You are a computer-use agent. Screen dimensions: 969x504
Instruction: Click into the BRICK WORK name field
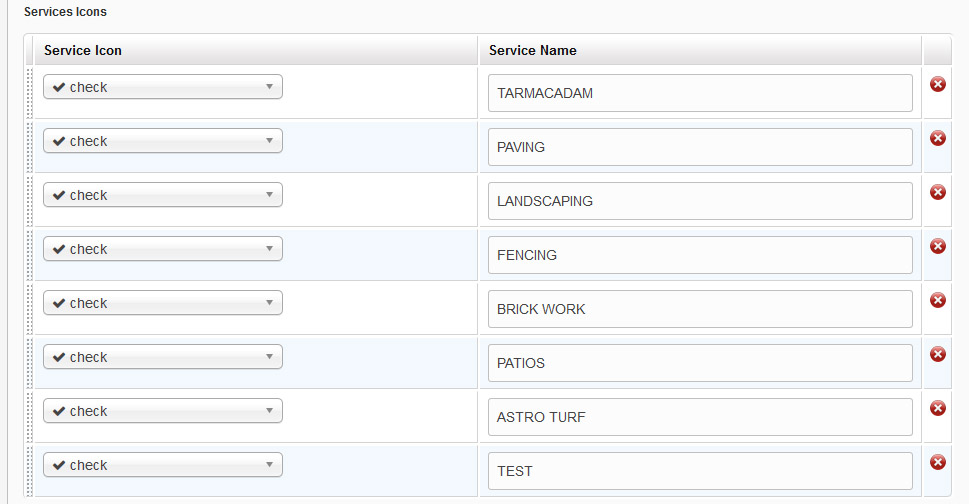tap(700, 309)
